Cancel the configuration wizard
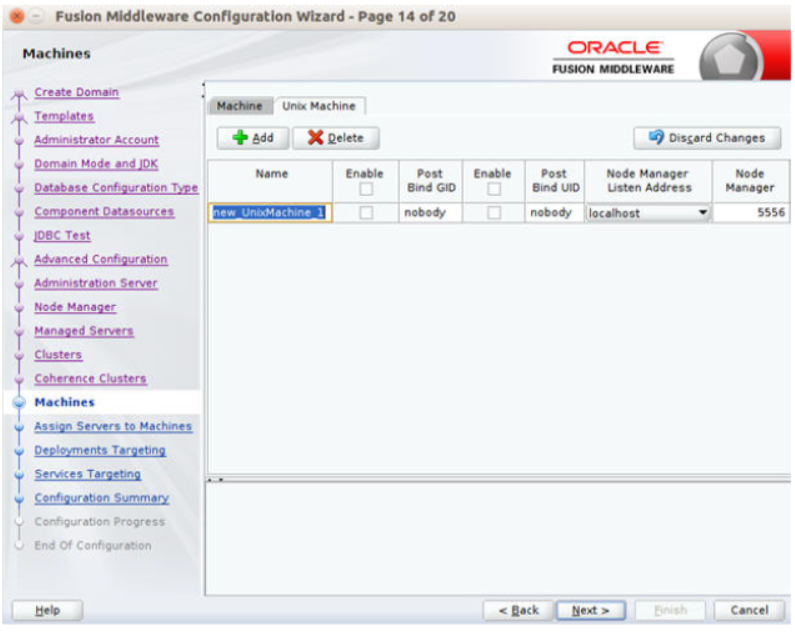 749,610
